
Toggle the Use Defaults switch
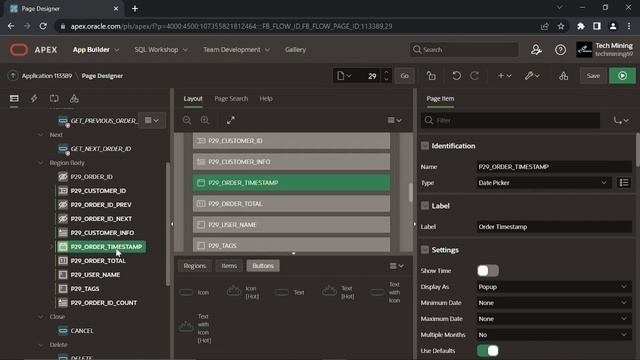[x=488, y=351]
